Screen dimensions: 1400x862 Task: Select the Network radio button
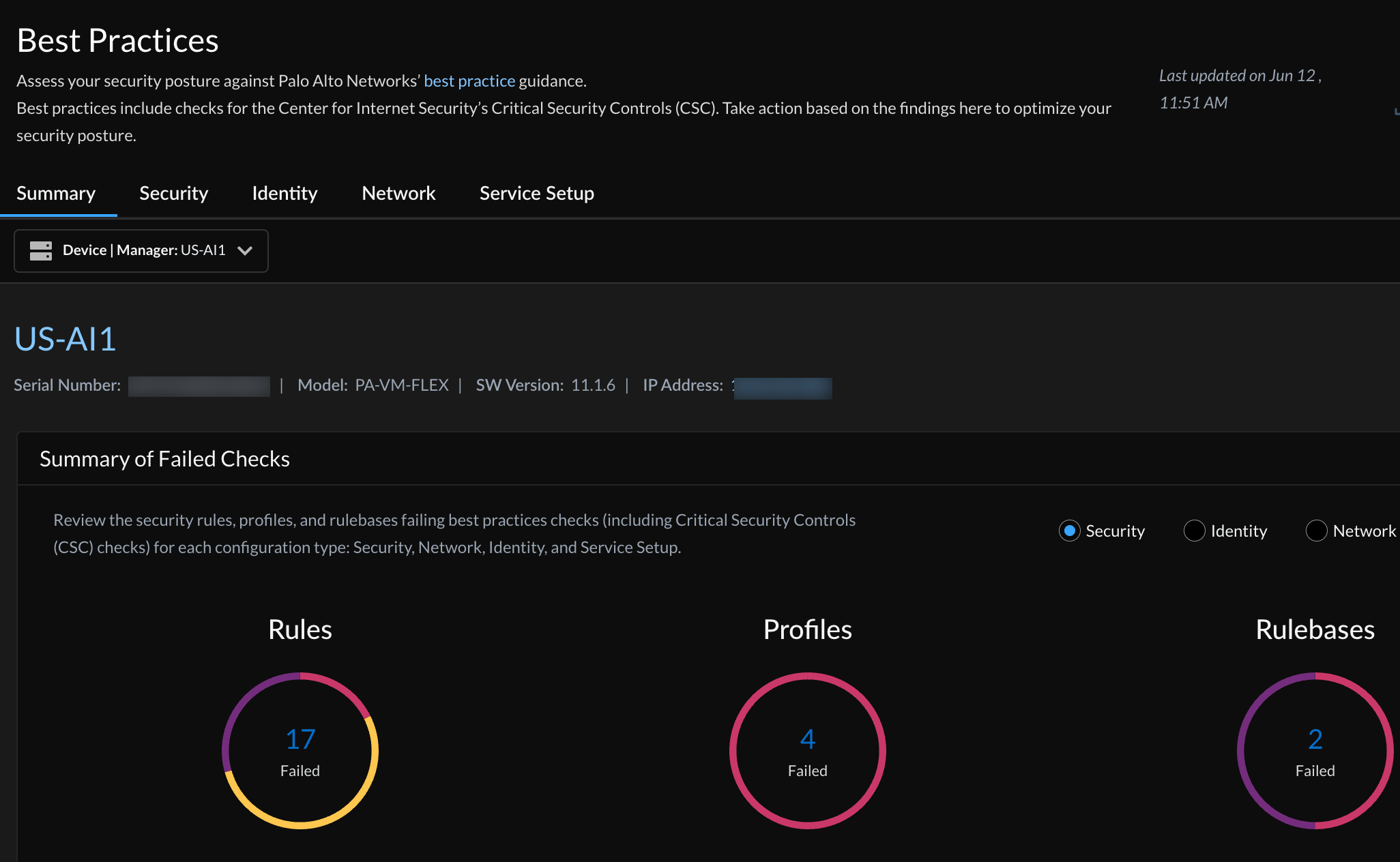(x=1316, y=531)
